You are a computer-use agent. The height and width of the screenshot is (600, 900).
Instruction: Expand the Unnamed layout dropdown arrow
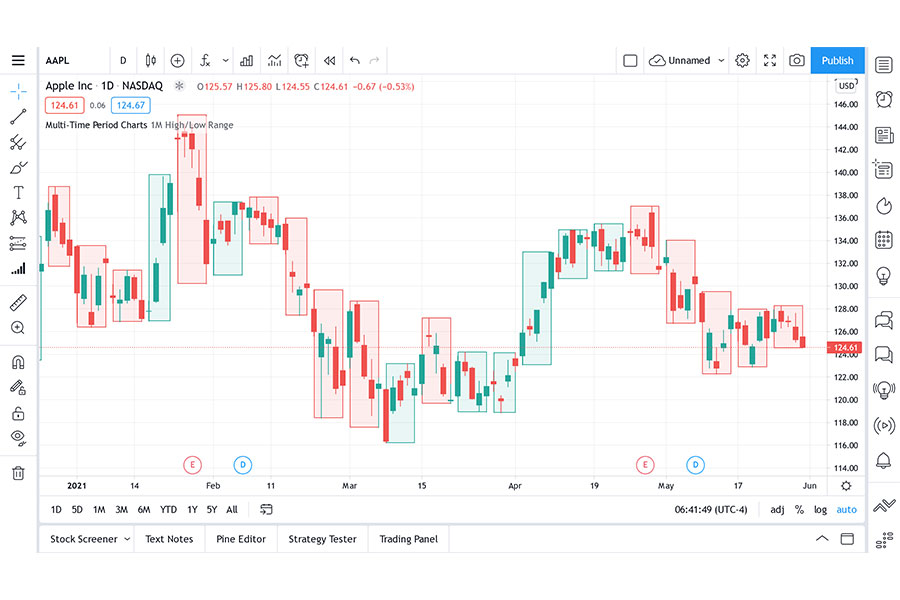point(721,60)
